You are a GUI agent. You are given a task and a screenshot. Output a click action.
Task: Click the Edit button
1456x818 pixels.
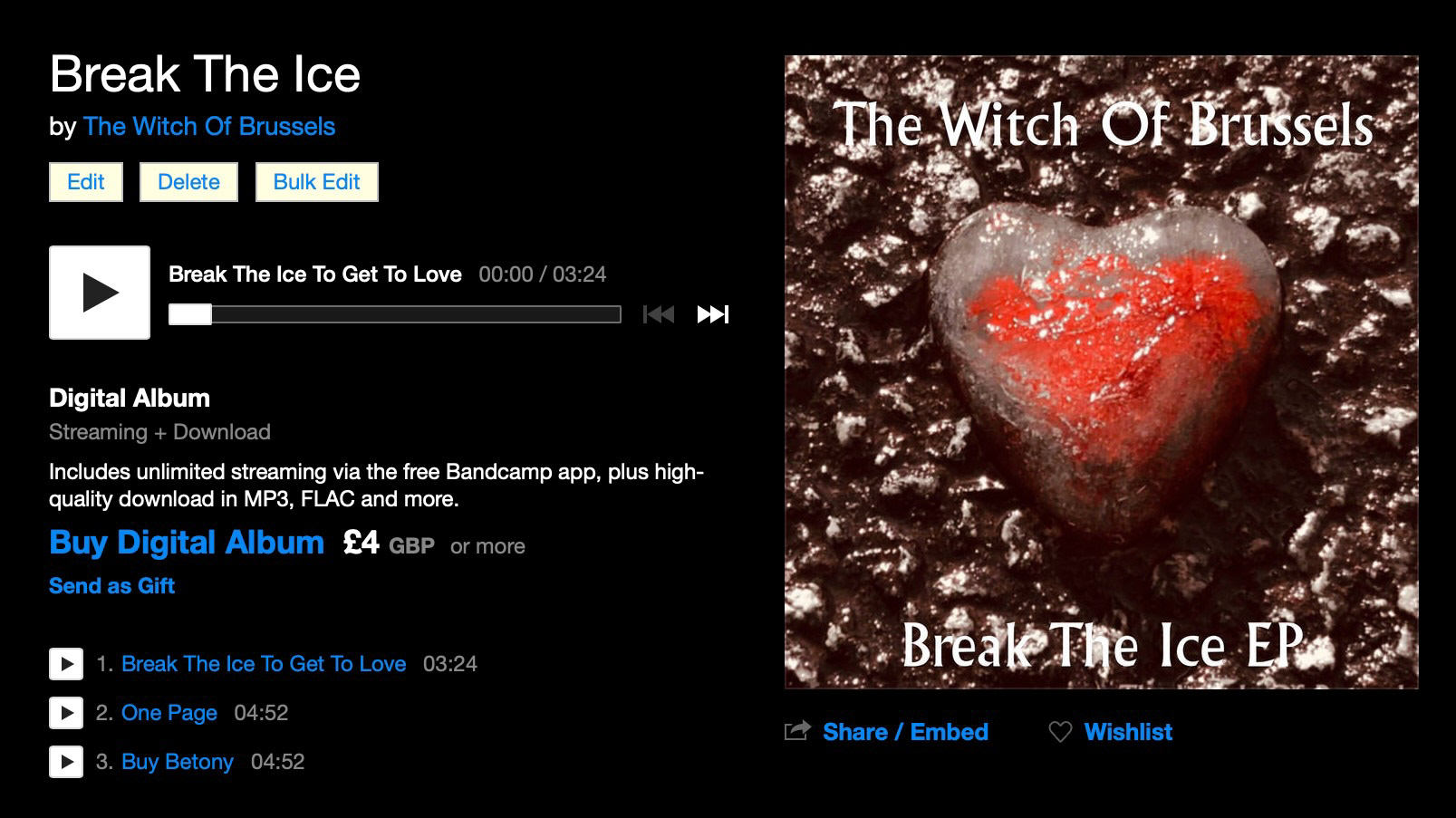click(86, 182)
